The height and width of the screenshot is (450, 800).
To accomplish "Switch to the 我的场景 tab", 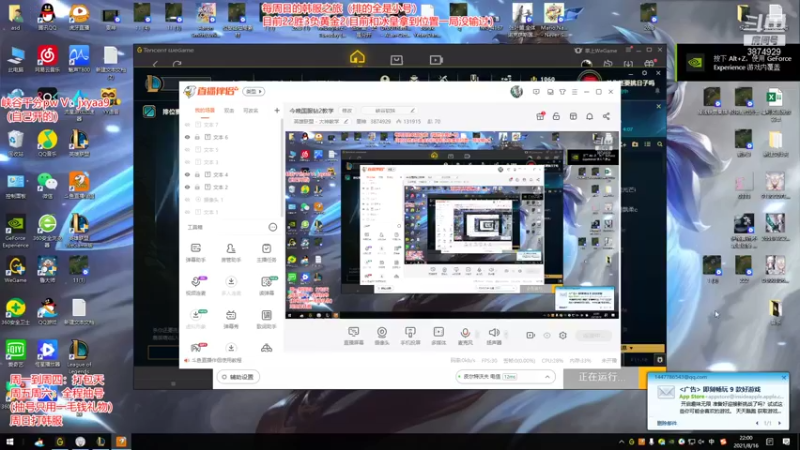I will tap(205, 110).
